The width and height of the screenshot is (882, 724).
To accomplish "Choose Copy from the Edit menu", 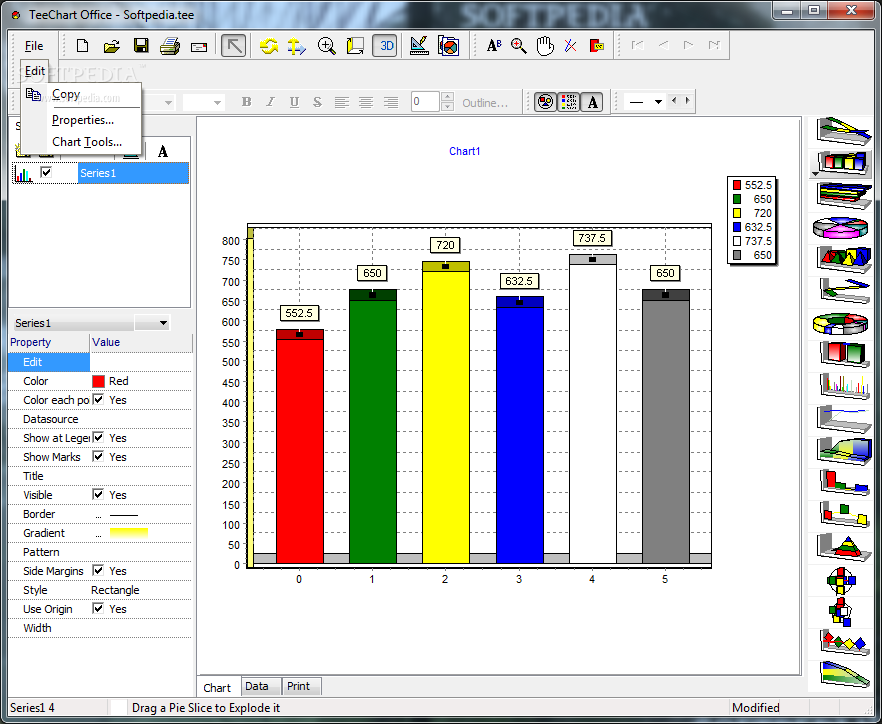I will (66, 95).
